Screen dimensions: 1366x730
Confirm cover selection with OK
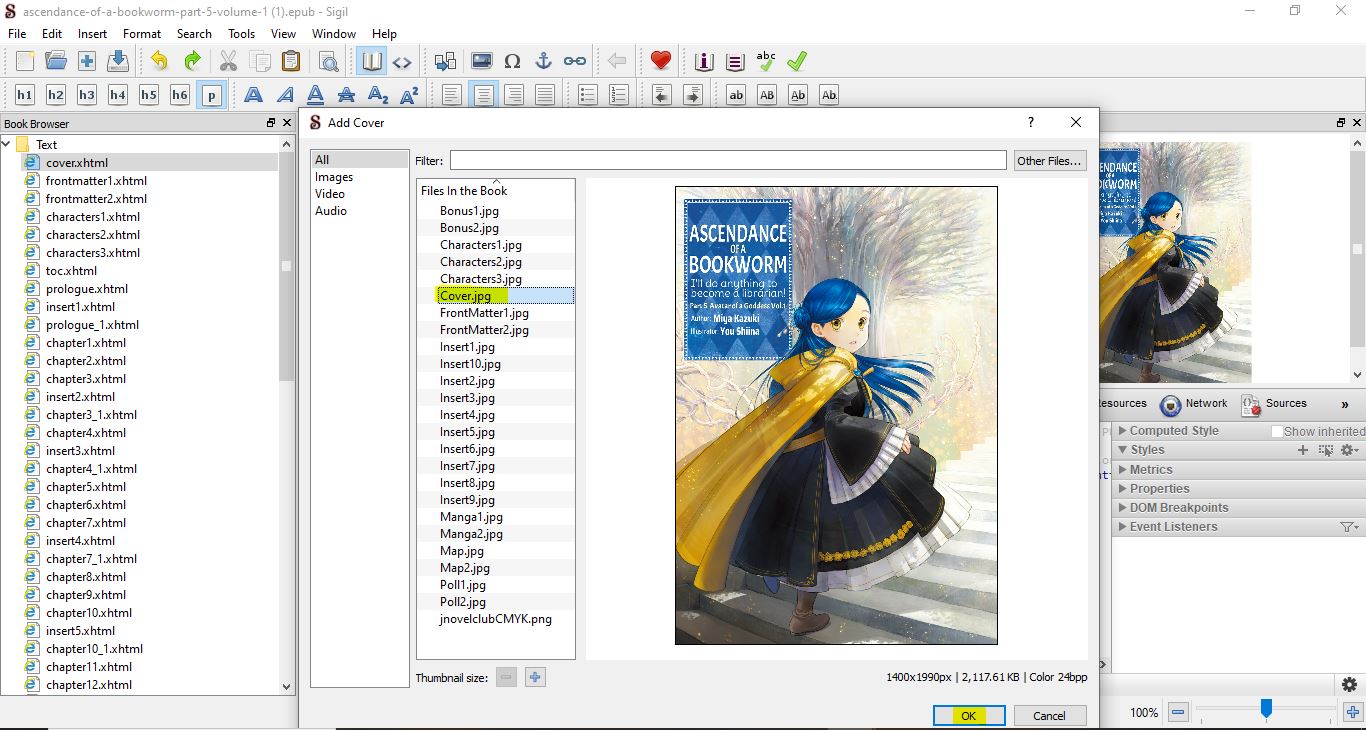(968, 715)
